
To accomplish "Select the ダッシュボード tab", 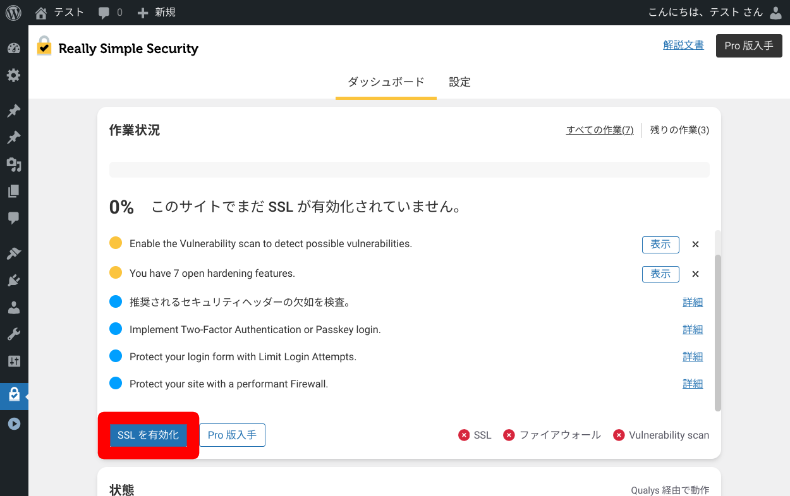I will [386, 82].
